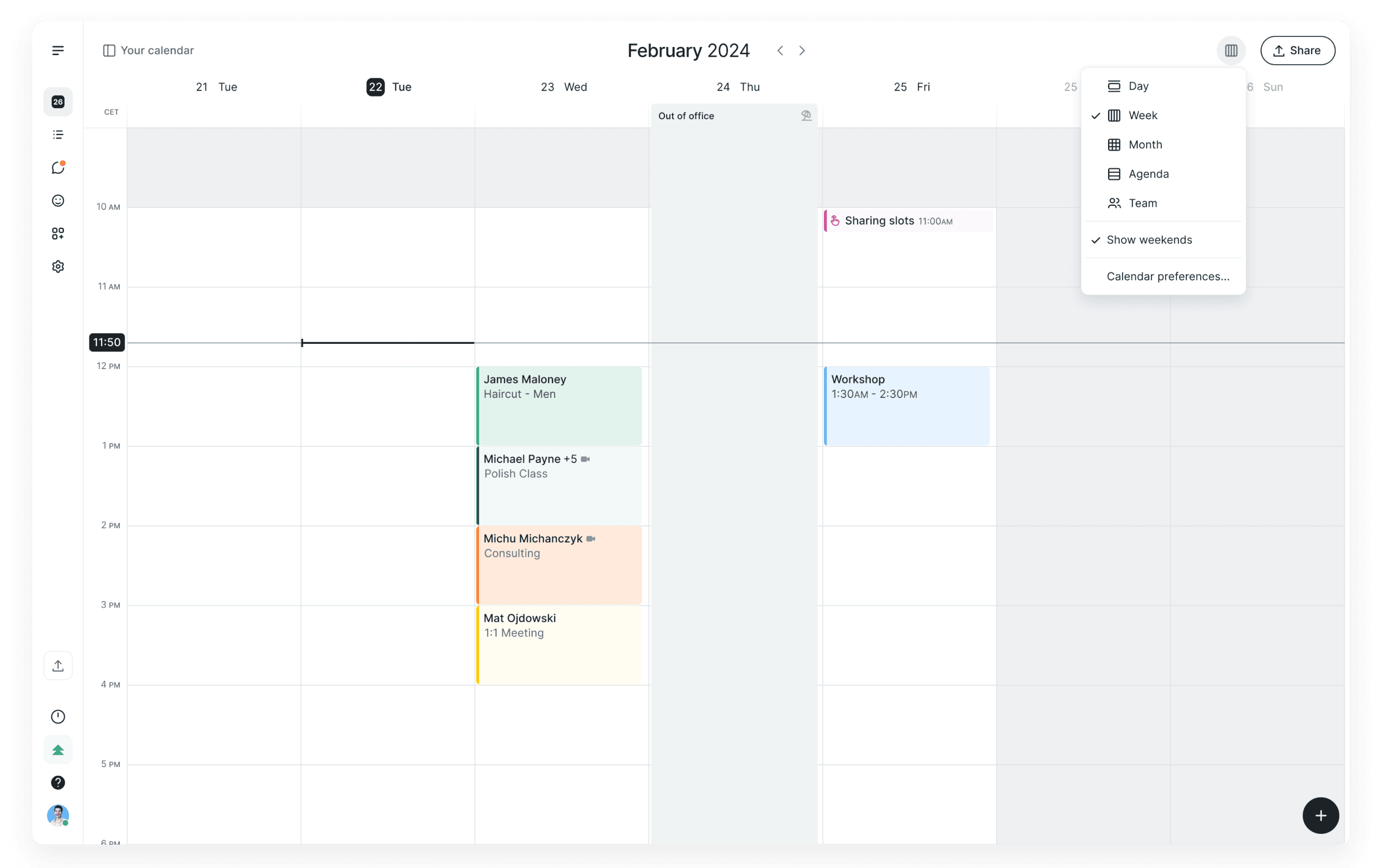Open the orange Michu Michanczyk Consulting event
Viewport: 1383px width, 868px height.
click(558, 566)
